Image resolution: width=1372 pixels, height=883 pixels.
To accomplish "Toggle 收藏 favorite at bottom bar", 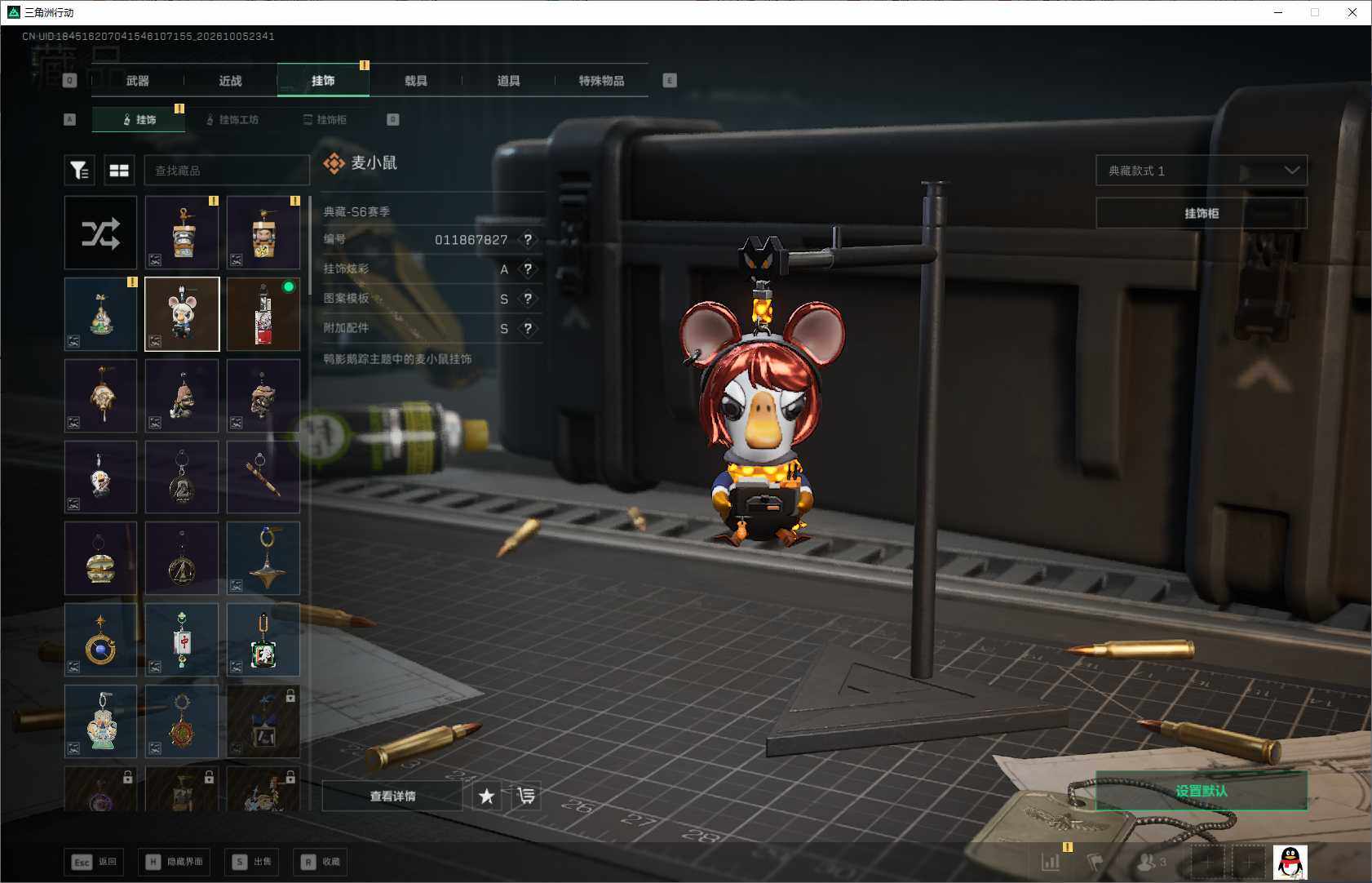I will [x=321, y=862].
